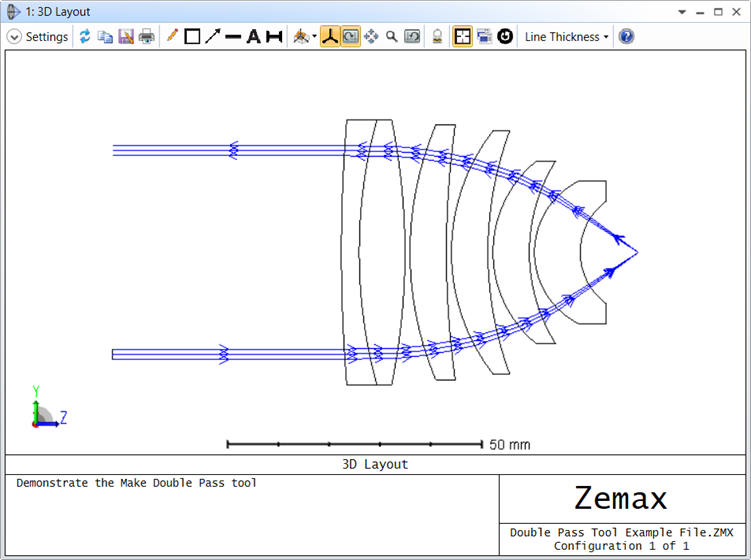
Task: Activate the pan move tool
Action: coord(371,36)
